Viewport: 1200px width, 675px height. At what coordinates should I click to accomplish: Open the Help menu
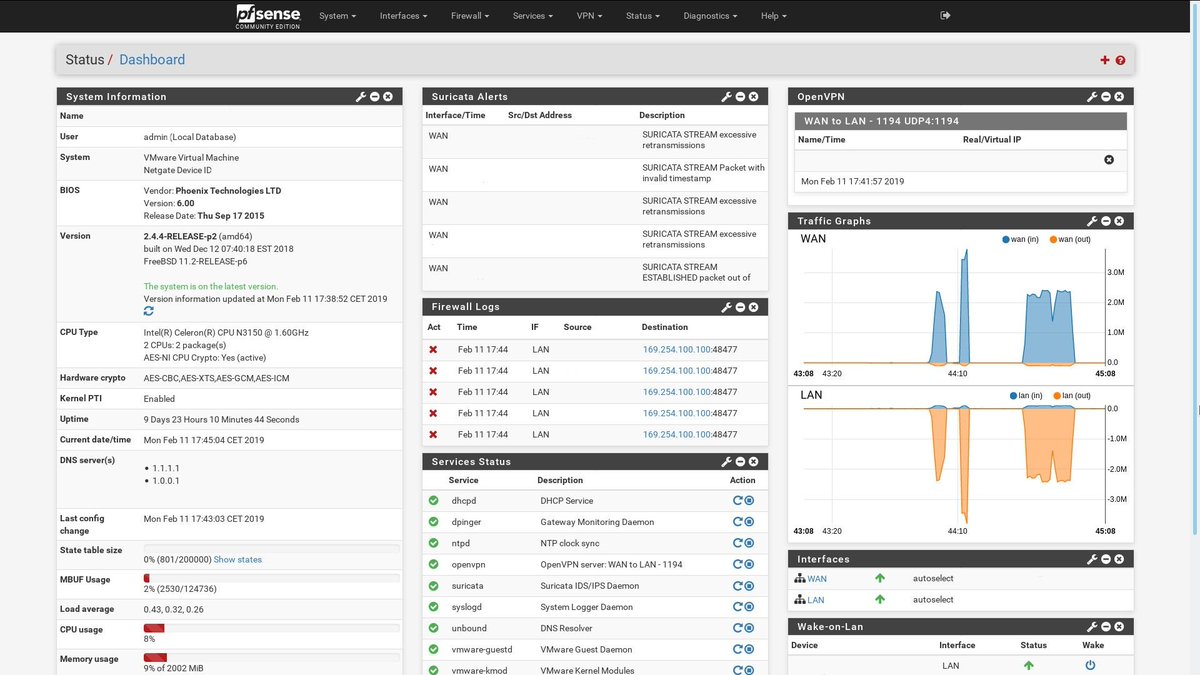[x=773, y=16]
